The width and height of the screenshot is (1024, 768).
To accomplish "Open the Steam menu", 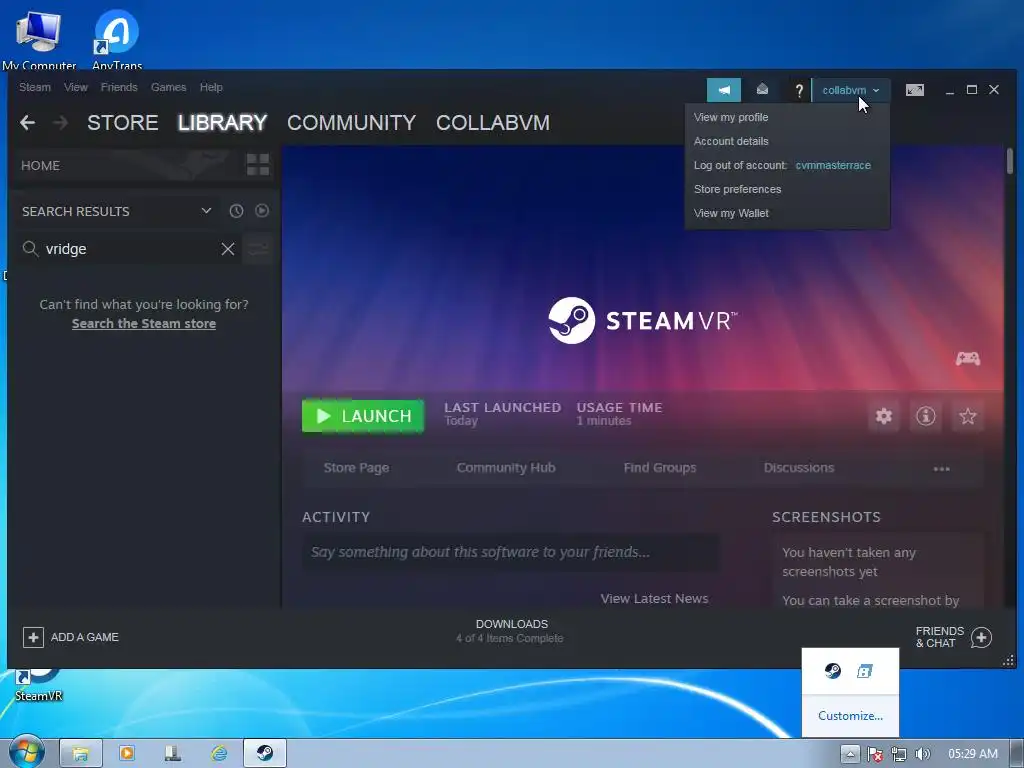I will (x=35, y=87).
